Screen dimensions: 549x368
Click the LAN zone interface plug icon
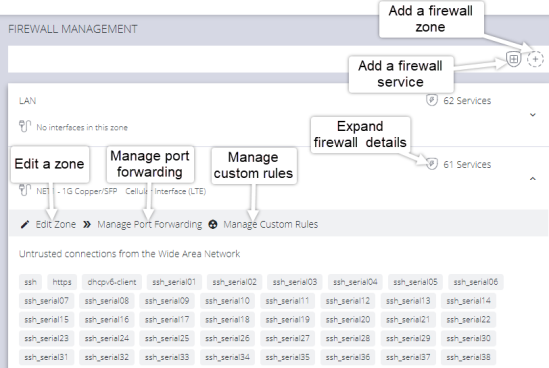tap(25, 126)
